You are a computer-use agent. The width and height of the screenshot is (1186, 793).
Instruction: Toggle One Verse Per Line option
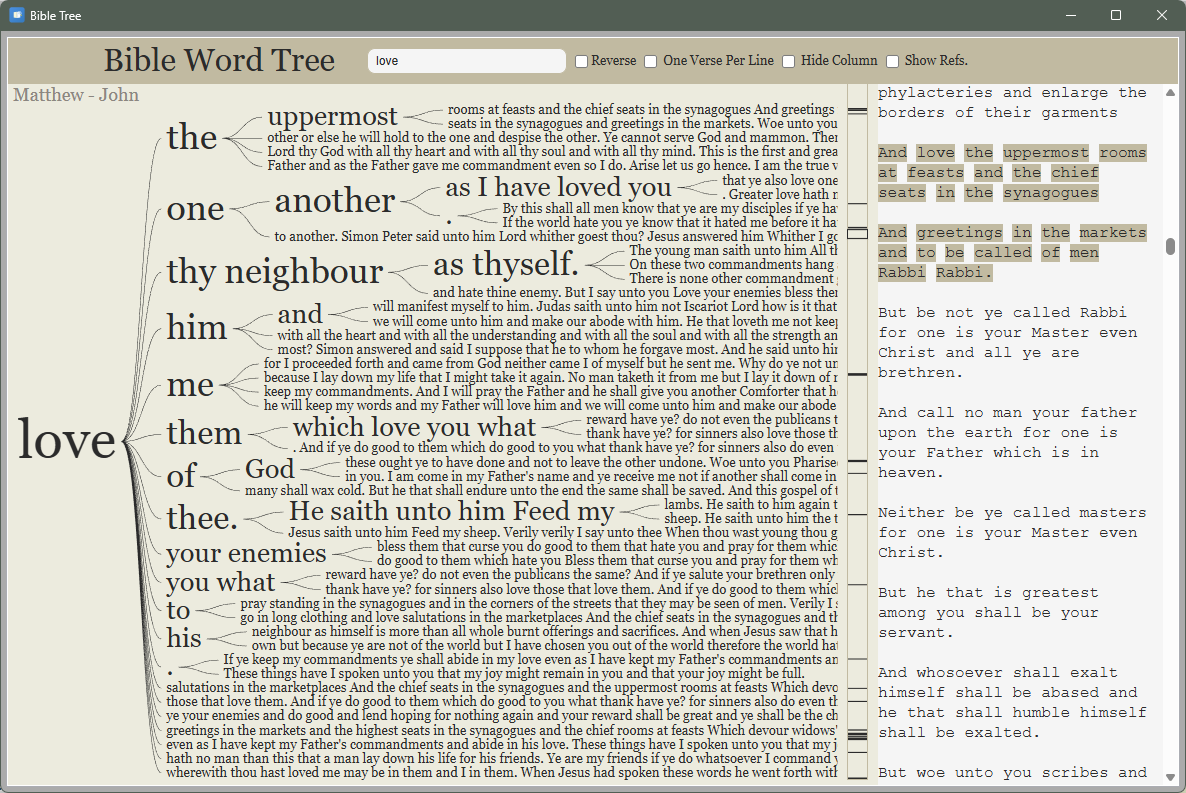click(651, 61)
